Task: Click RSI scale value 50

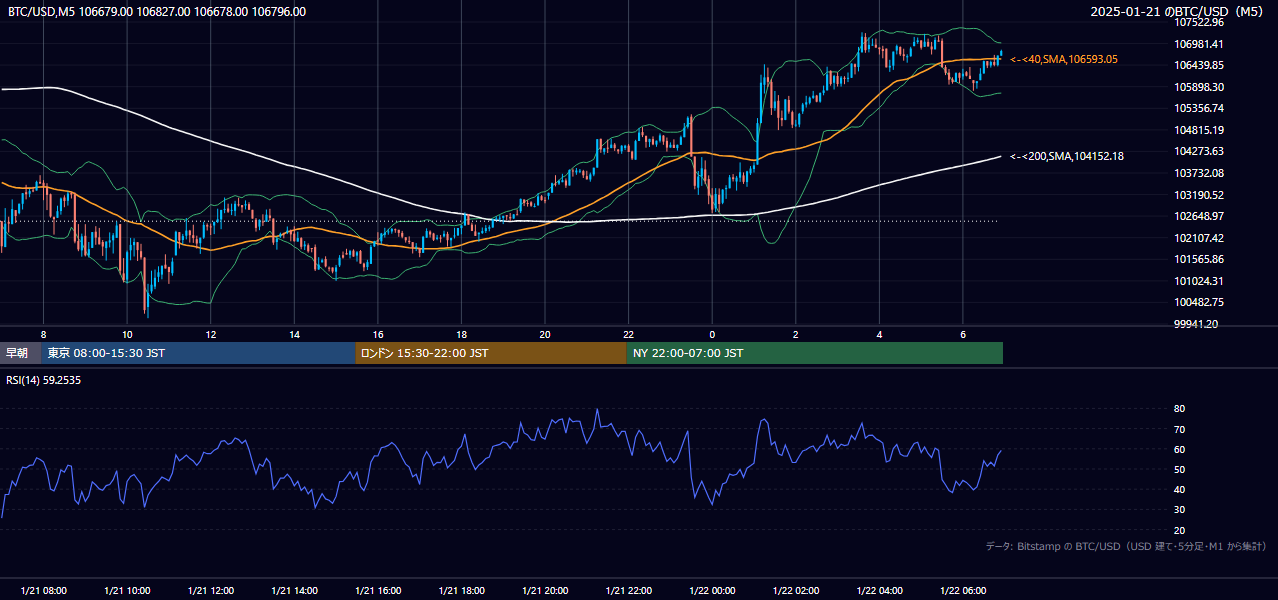Action: tap(1179, 469)
